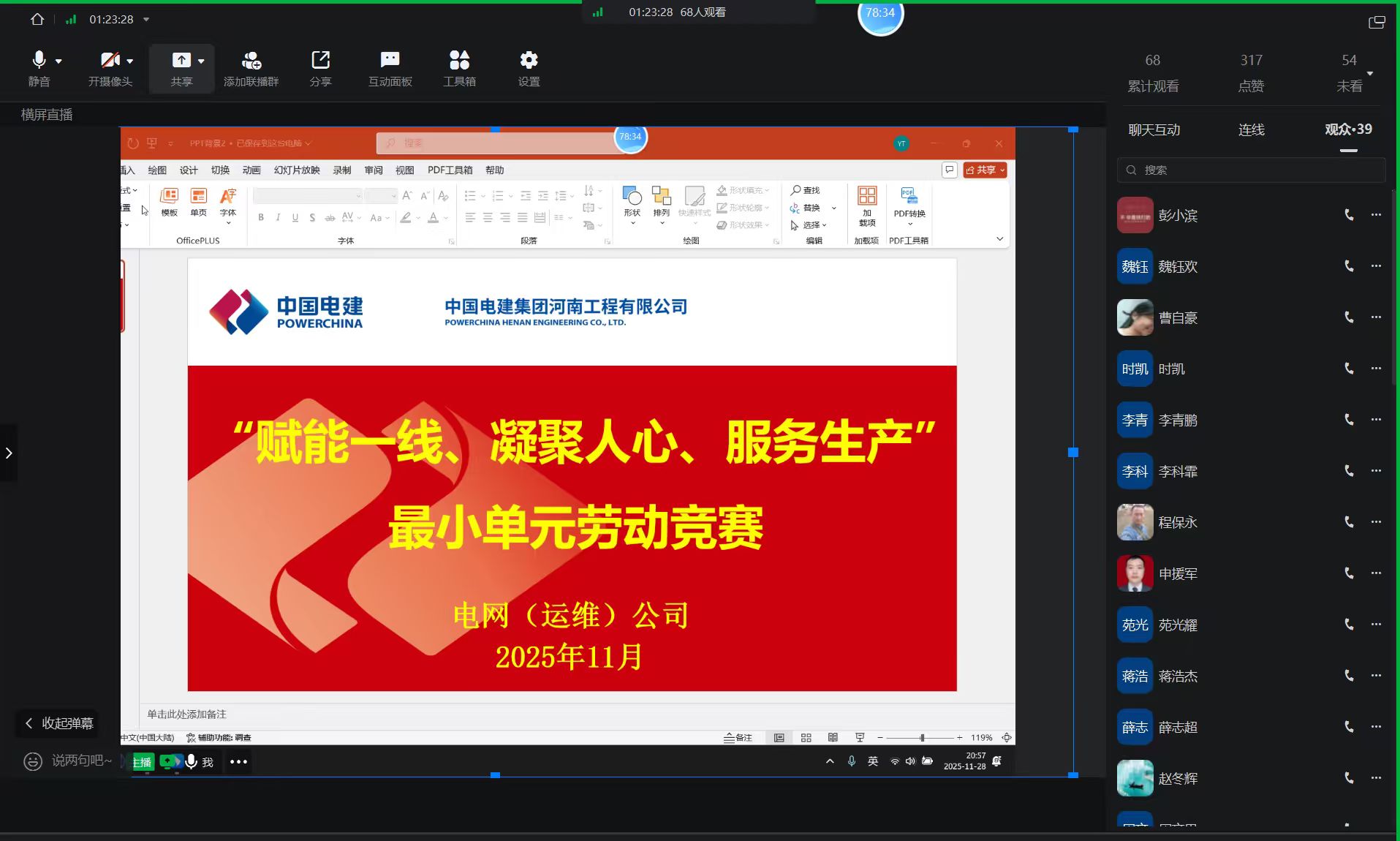Toggle the microphone in the bottom stream bar
Viewport: 1400px width, 841px height.
coord(192,761)
